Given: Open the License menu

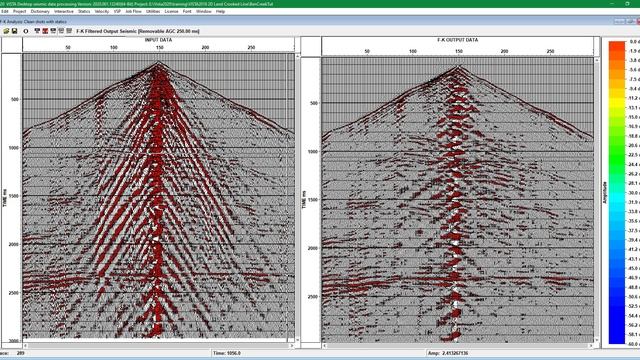Looking at the screenshot, I should (171, 11).
